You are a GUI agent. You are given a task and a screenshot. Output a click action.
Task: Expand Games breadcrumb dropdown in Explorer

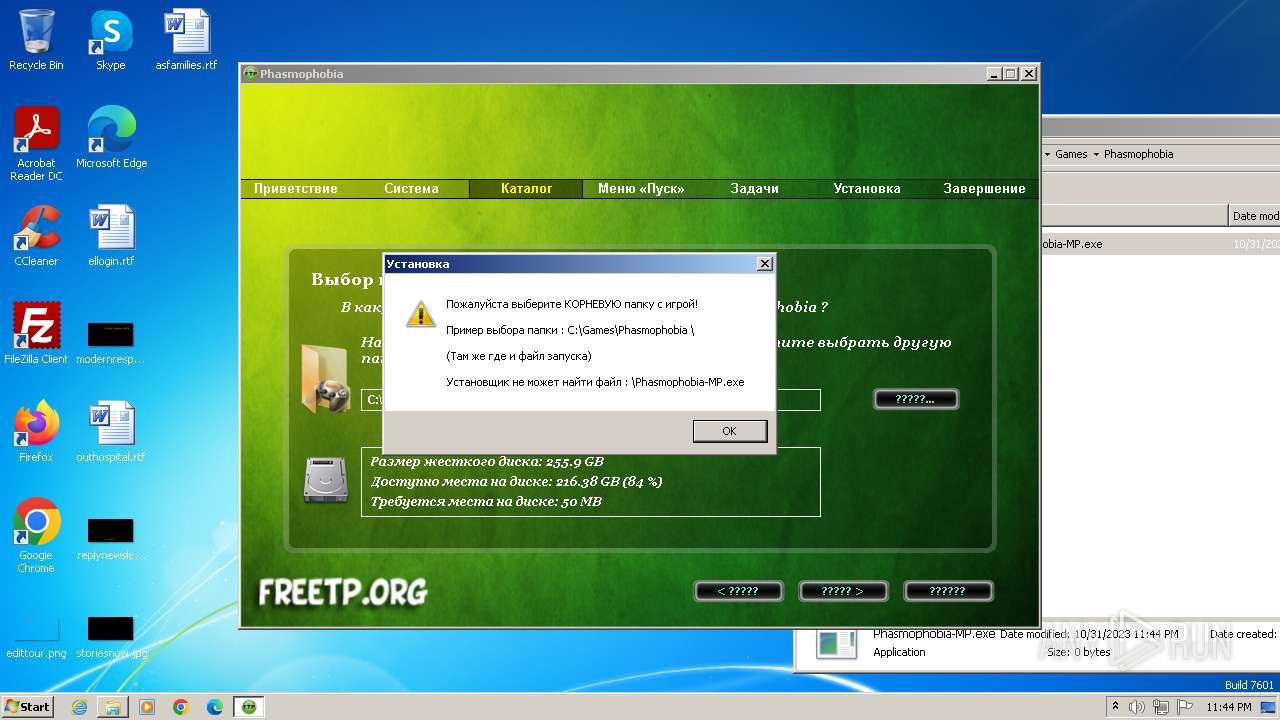[1096, 154]
